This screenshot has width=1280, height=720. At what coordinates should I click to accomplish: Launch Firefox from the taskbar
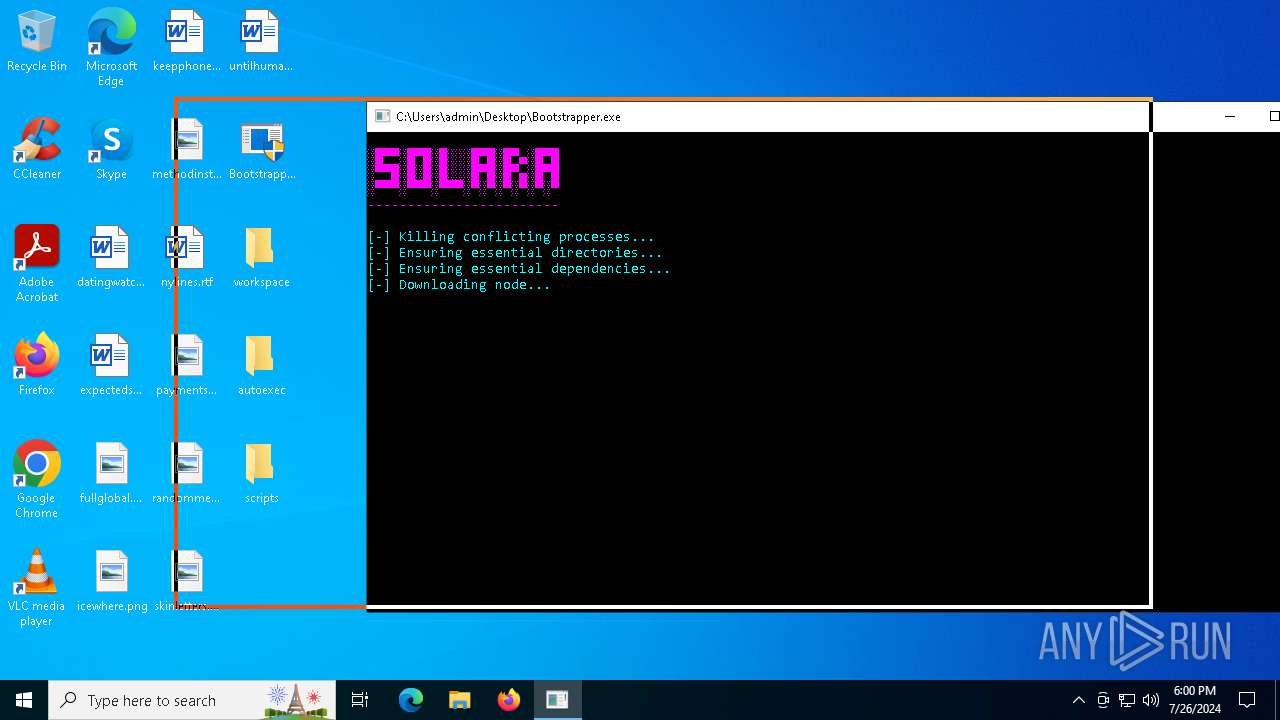509,700
